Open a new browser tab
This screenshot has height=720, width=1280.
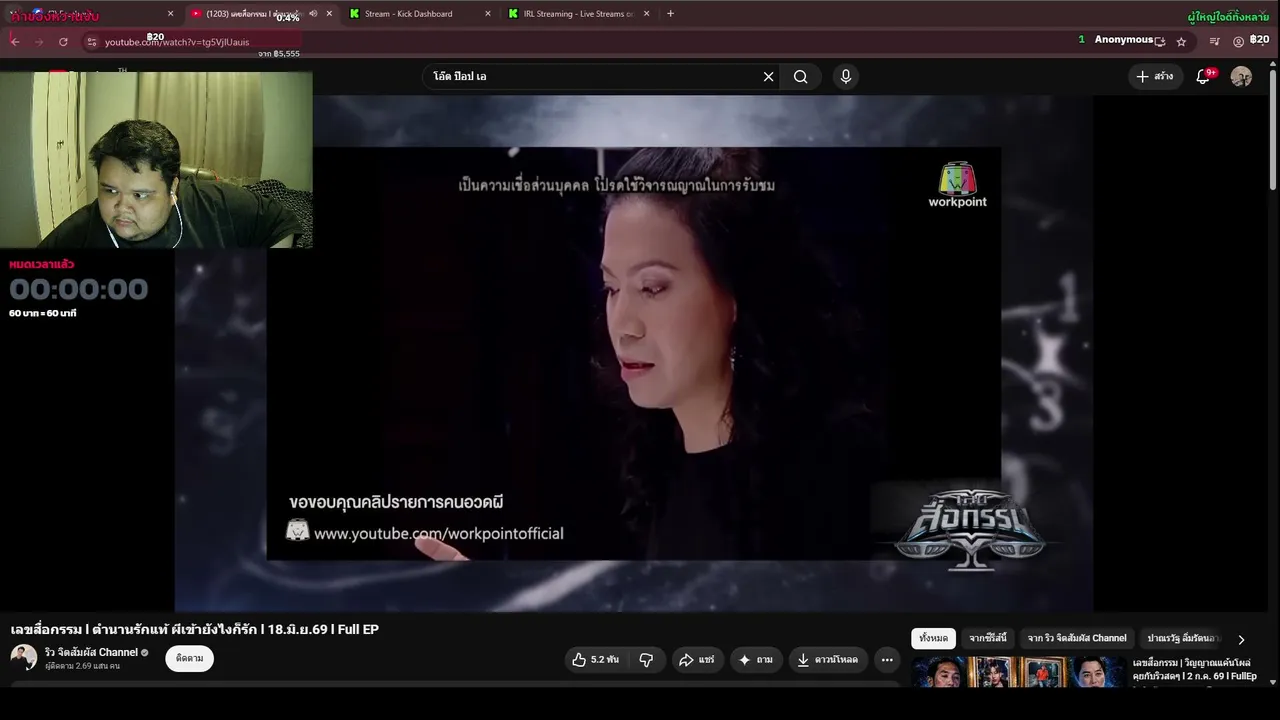tap(670, 14)
